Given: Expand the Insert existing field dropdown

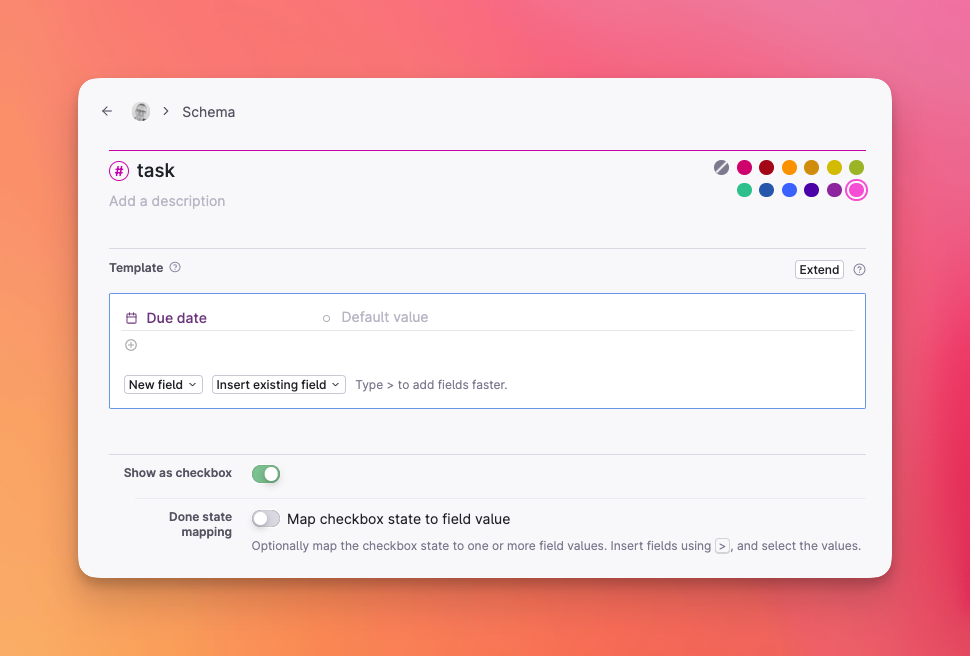Looking at the screenshot, I should tap(278, 384).
